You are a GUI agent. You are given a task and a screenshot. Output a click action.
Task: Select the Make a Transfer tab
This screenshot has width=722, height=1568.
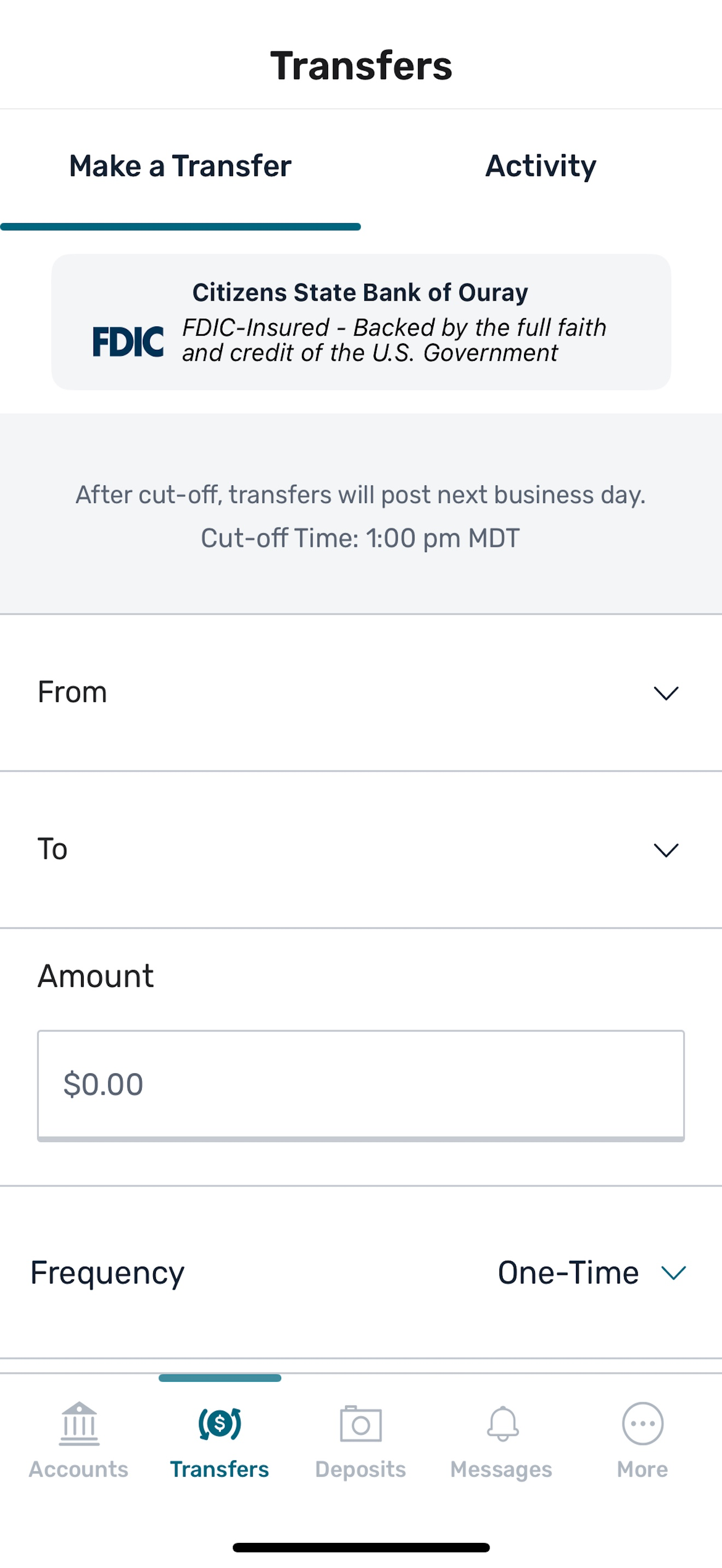(x=180, y=166)
